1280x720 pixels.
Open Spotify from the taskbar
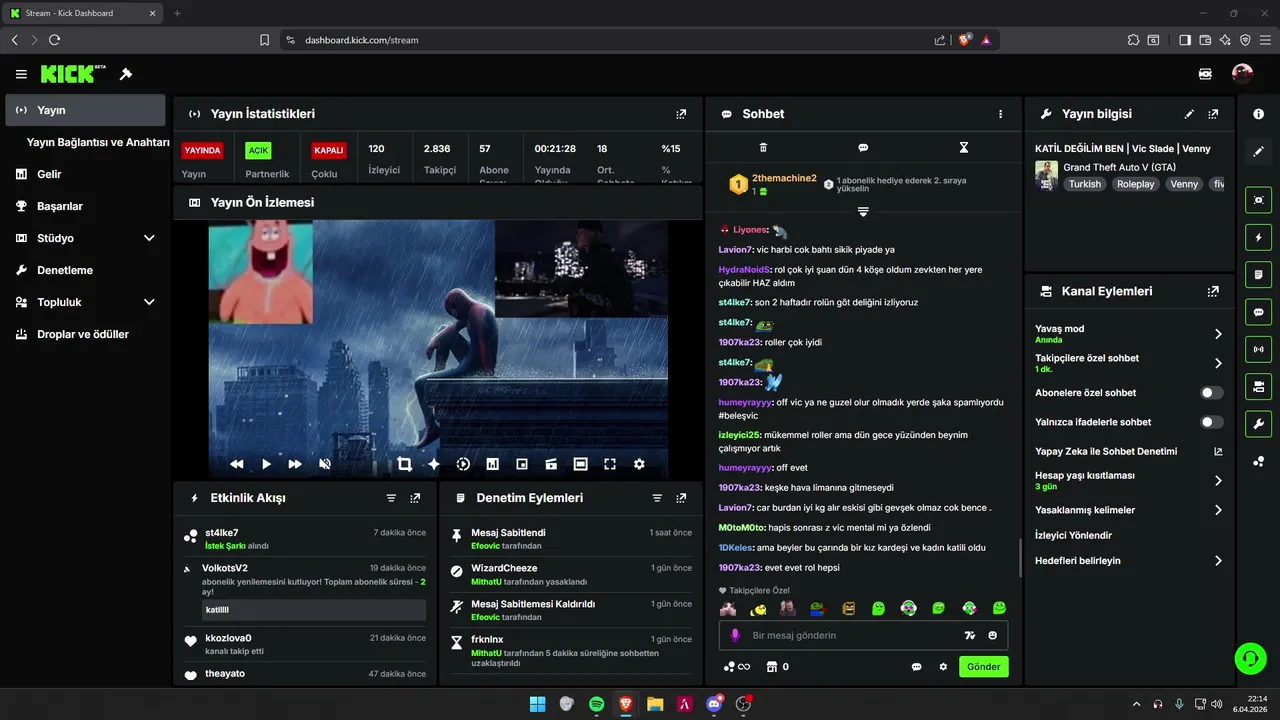[597, 704]
